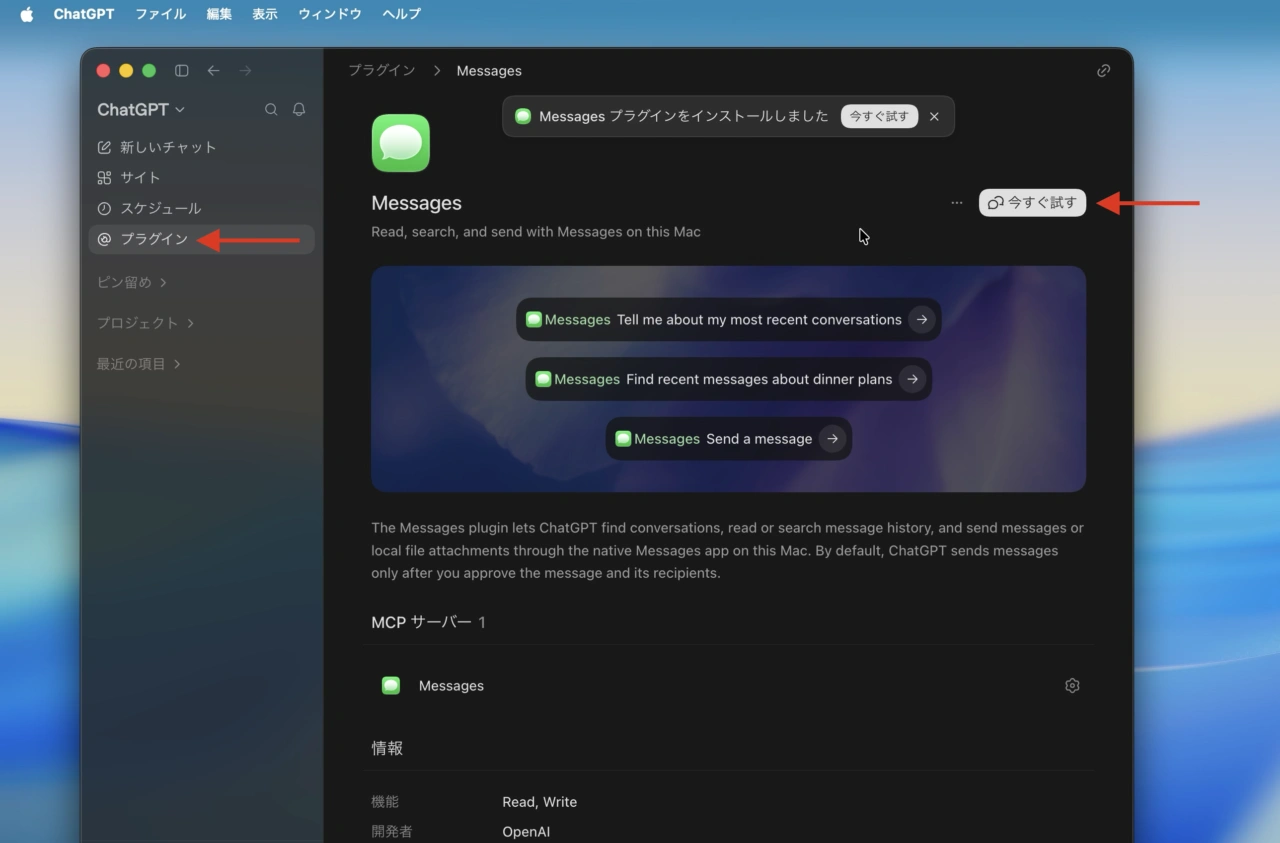Go forward with the right arrow

pyautogui.click(x=246, y=71)
